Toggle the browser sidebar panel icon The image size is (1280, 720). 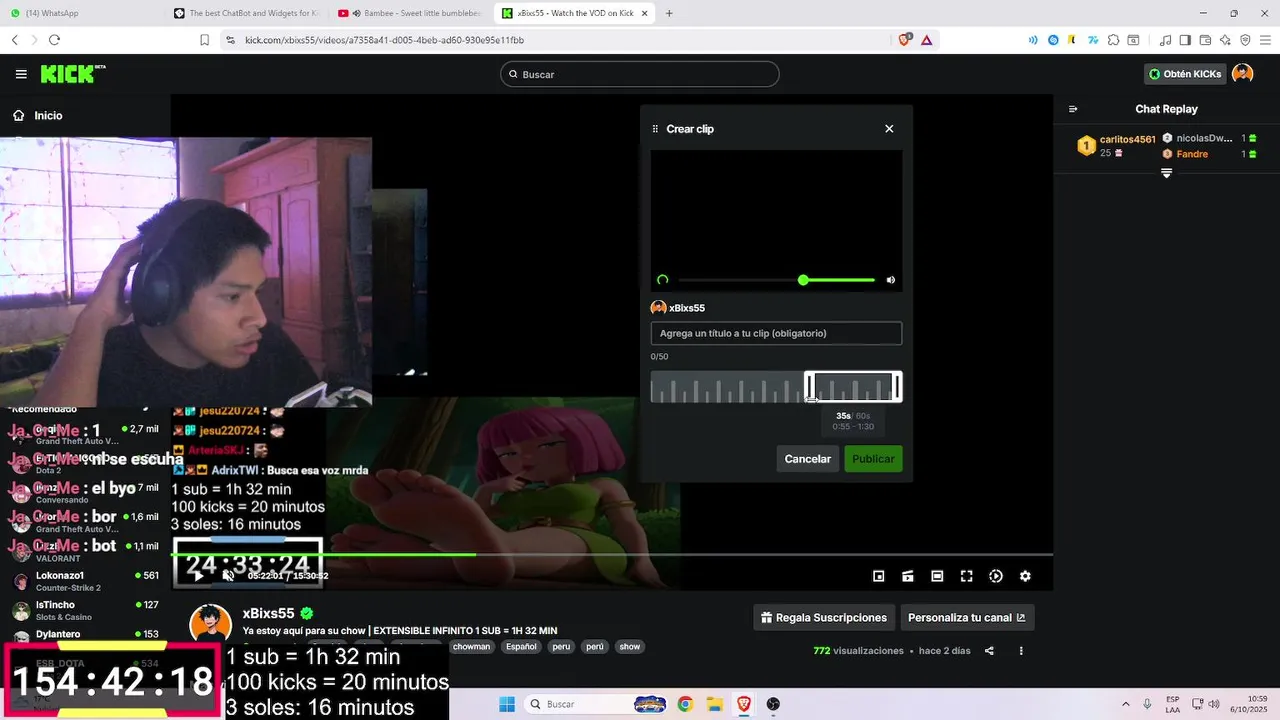pos(1185,40)
